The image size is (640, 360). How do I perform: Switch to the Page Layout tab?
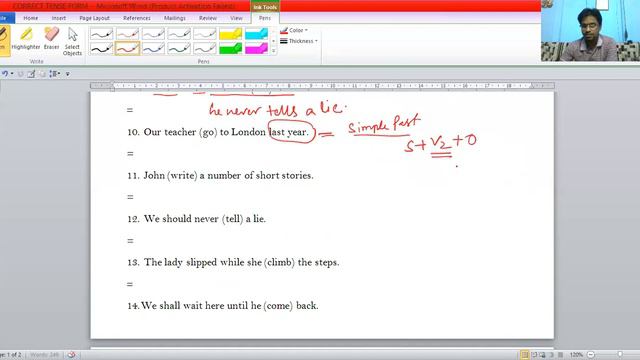click(x=94, y=18)
